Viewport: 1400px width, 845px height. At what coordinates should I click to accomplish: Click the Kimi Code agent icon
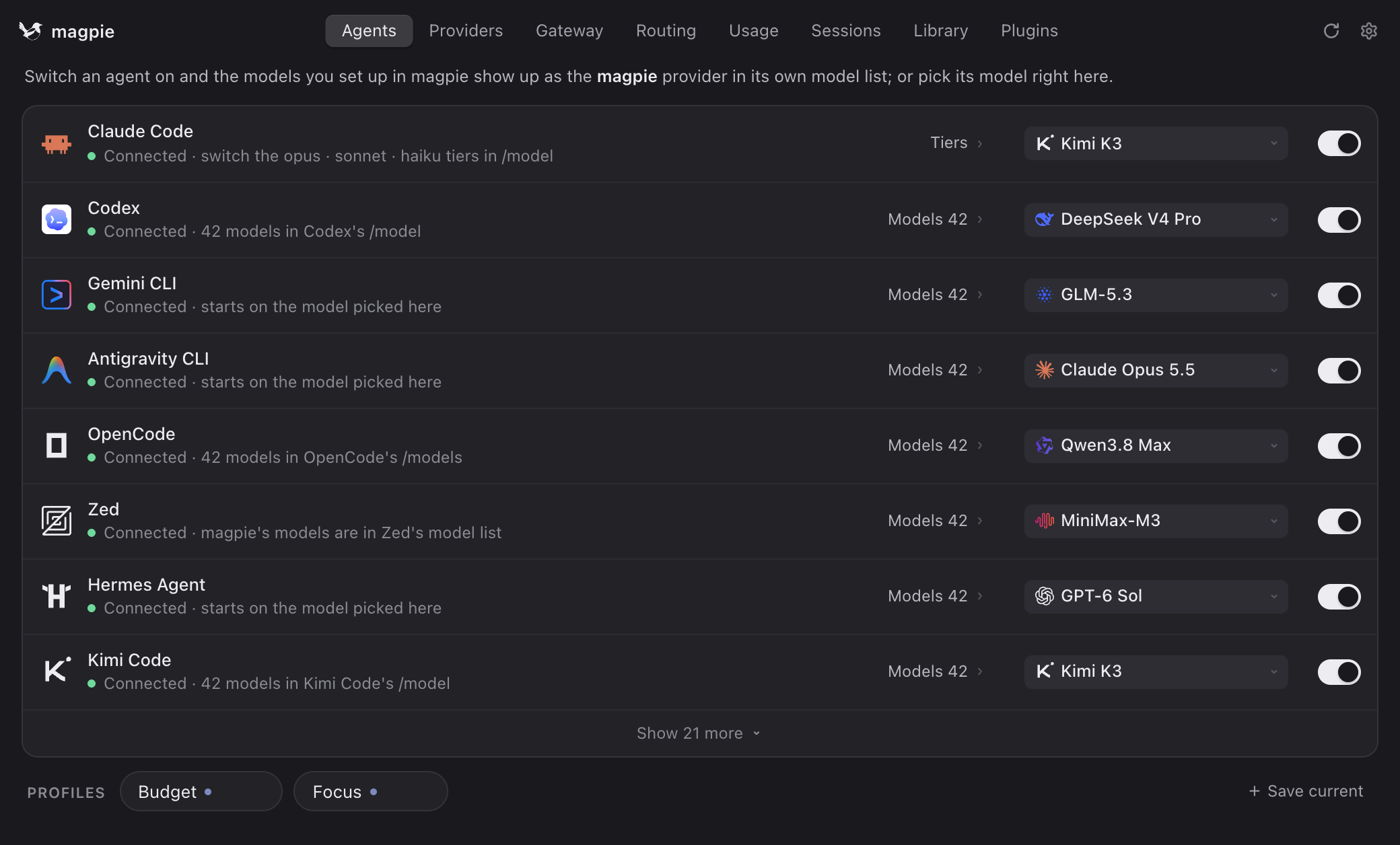point(57,670)
